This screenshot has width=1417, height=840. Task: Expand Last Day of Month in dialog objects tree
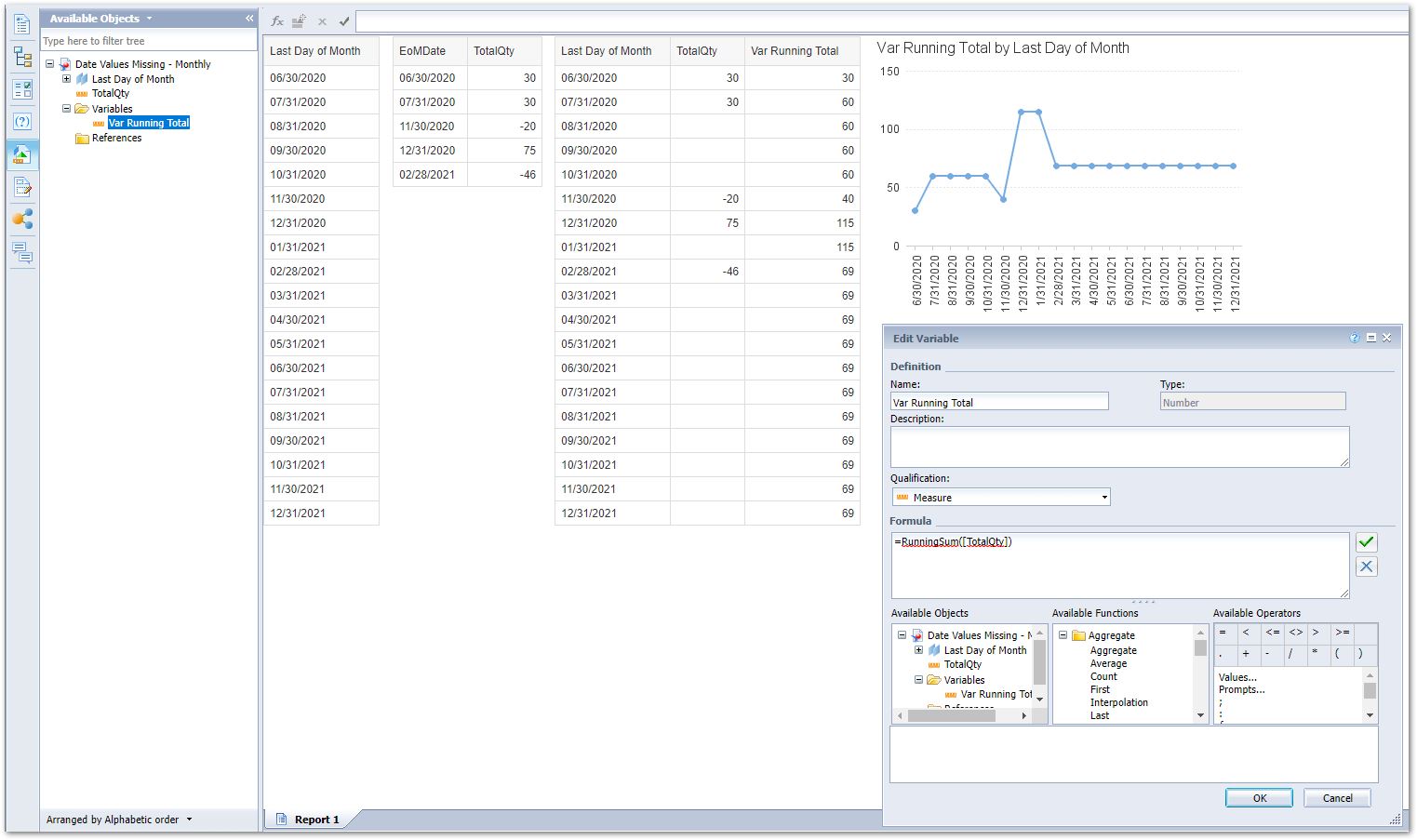919,650
